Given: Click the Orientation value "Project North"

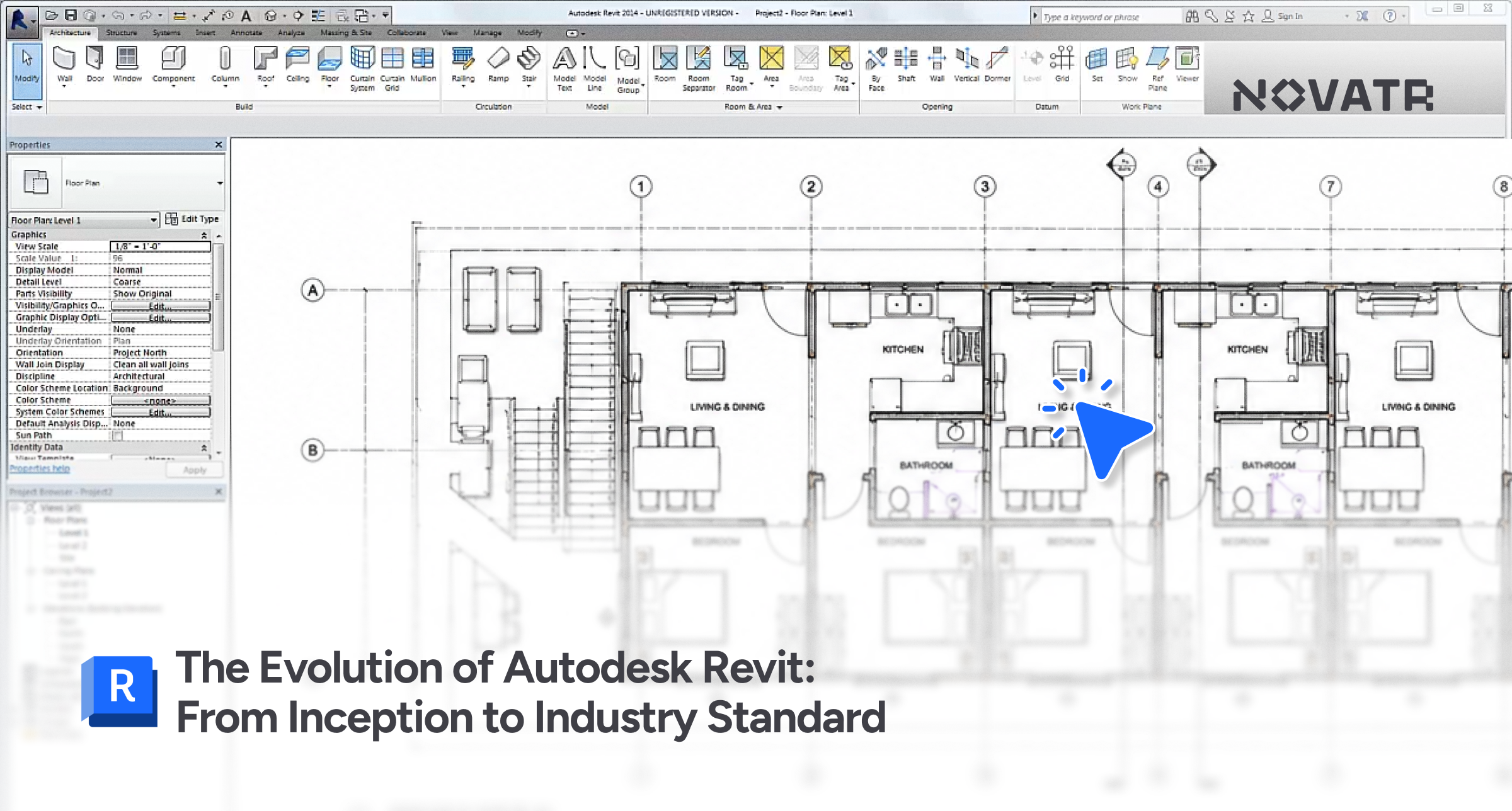Looking at the screenshot, I should pyautogui.click(x=140, y=353).
